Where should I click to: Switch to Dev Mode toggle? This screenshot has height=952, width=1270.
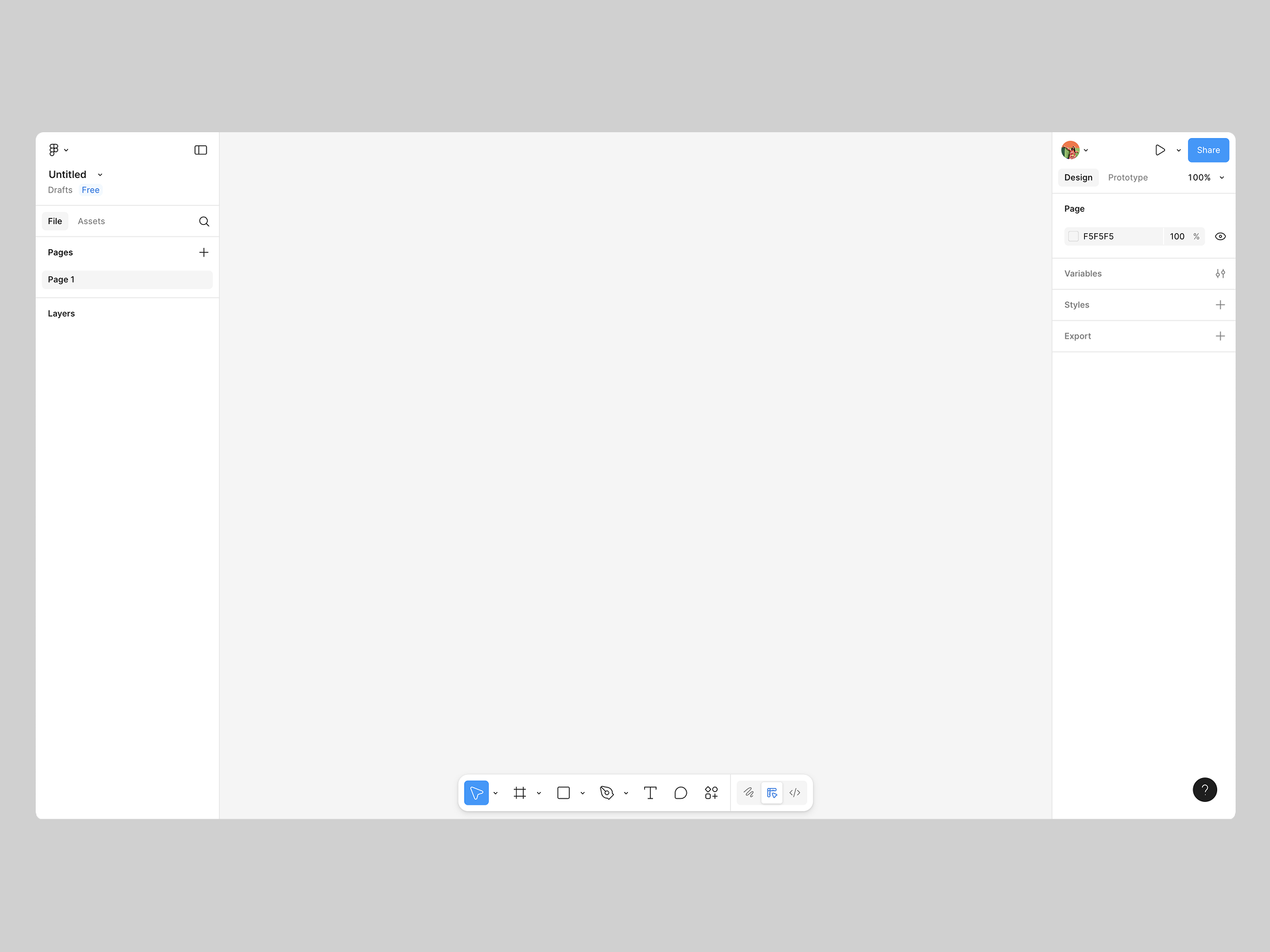(x=795, y=793)
